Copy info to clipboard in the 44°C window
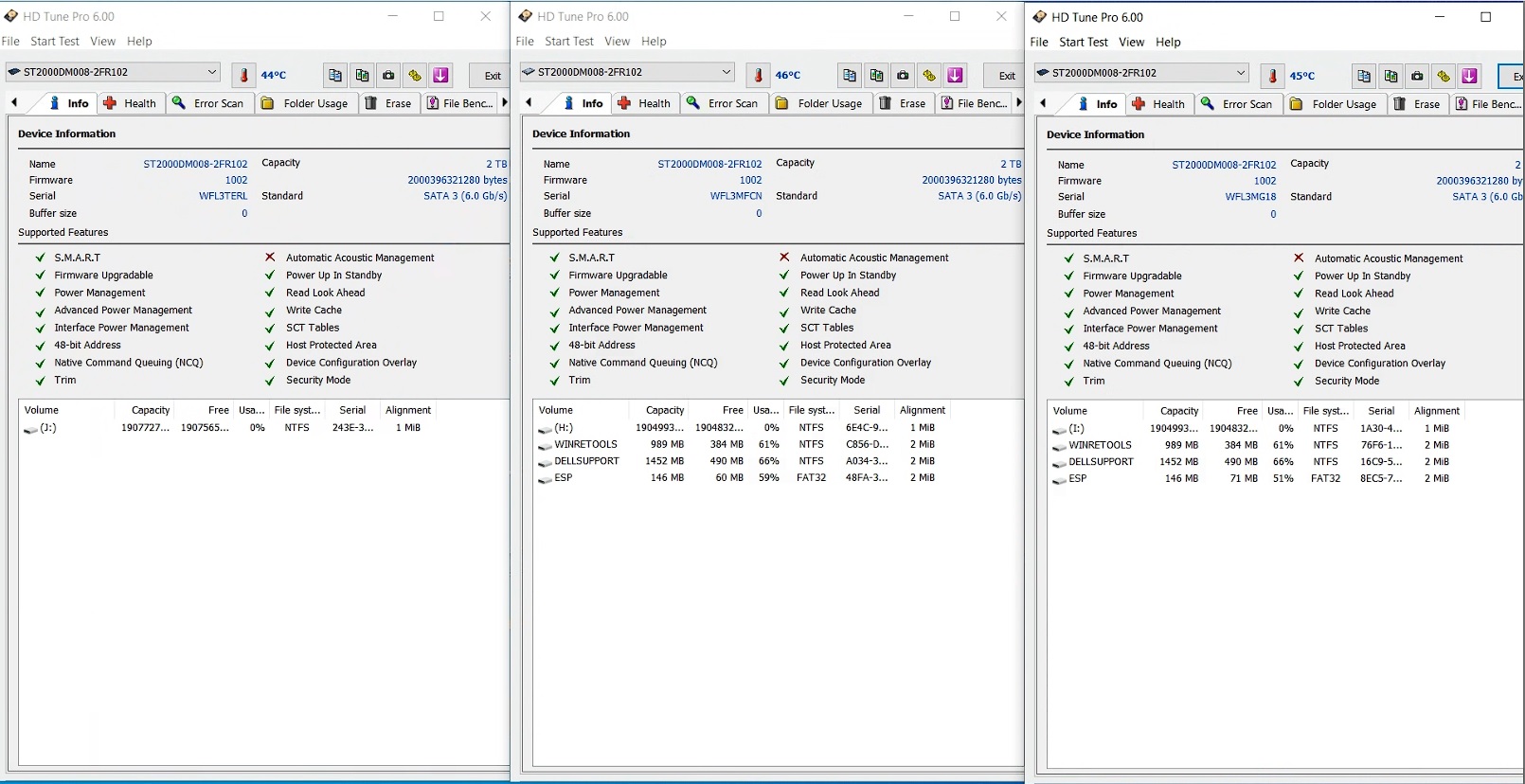 click(x=335, y=75)
